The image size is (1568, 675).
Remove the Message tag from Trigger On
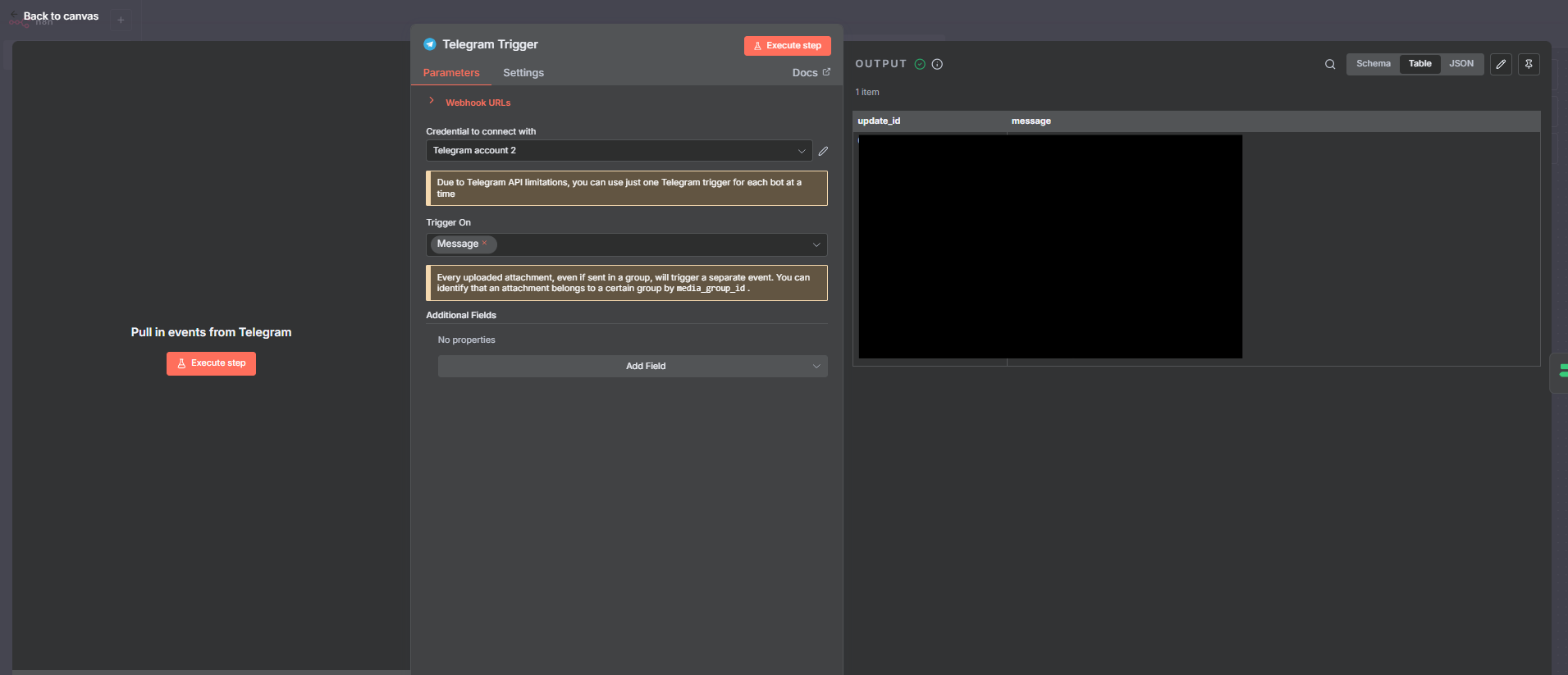click(x=485, y=243)
